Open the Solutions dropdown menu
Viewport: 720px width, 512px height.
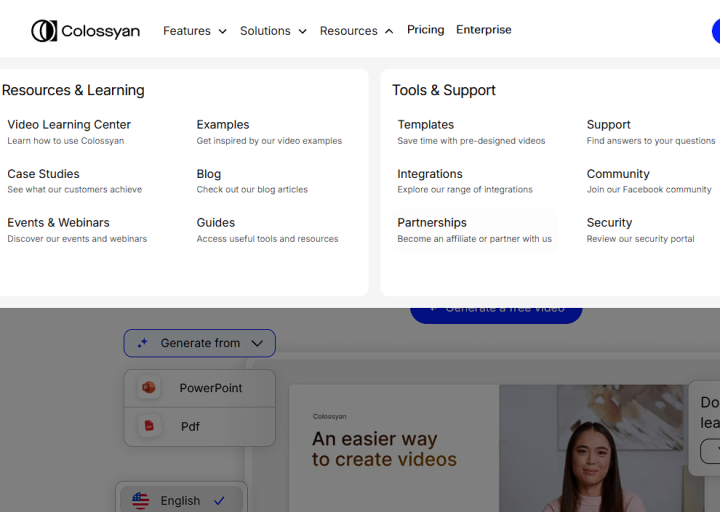pyautogui.click(x=272, y=31)
